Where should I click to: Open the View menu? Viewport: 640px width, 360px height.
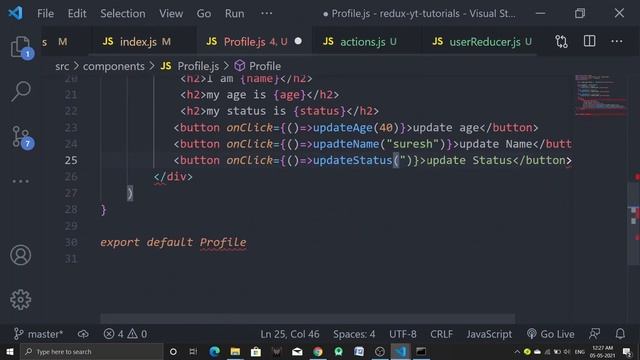(x=171, y=13)
